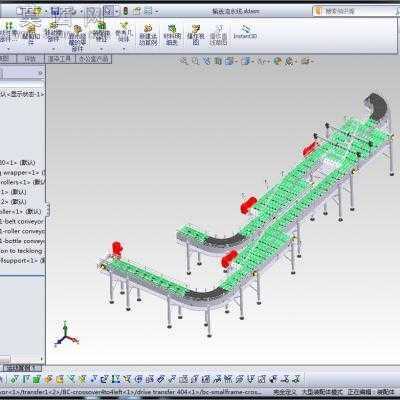The image size is (400, 400).
Task: Expand the dropdown below Move Component
Action: click(x=54, y=49)
